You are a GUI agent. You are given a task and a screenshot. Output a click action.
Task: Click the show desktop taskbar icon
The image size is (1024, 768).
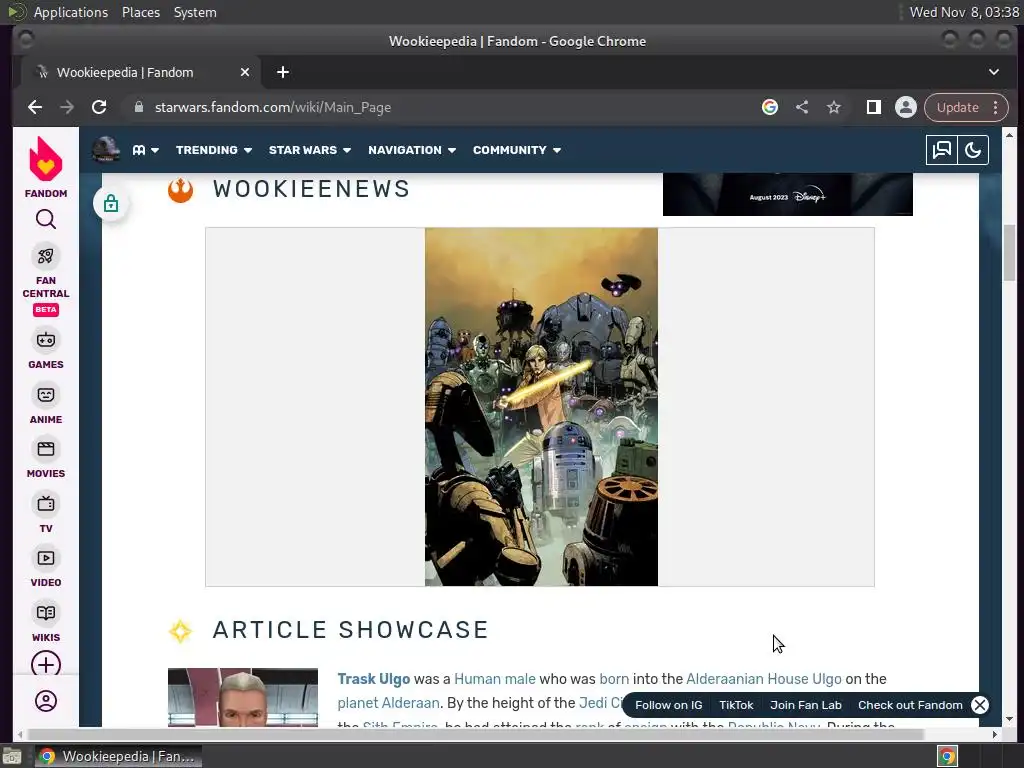click(12, 757)
